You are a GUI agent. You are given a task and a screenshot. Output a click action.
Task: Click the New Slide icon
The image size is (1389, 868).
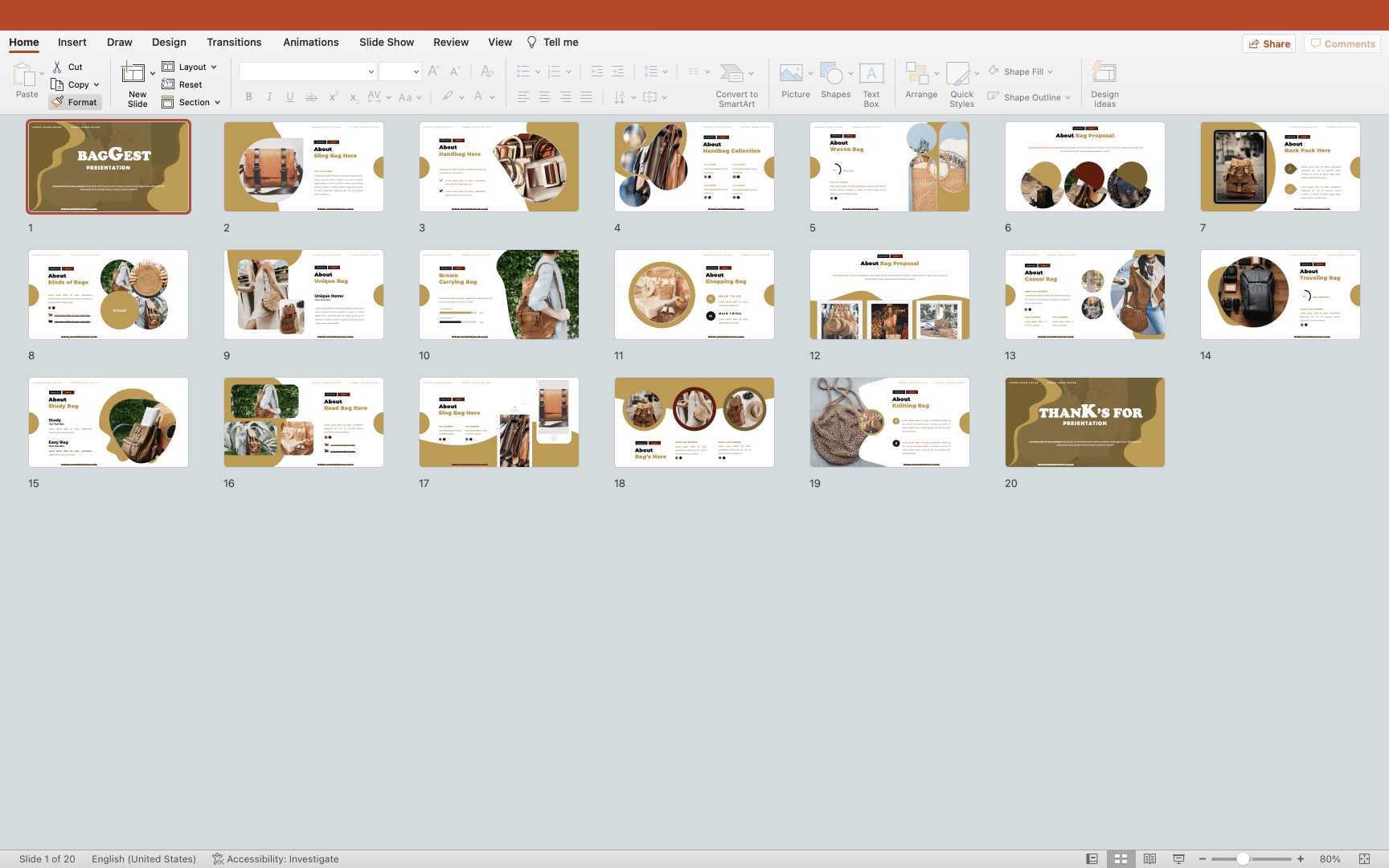pyautogui.click(x=133, y=74)
